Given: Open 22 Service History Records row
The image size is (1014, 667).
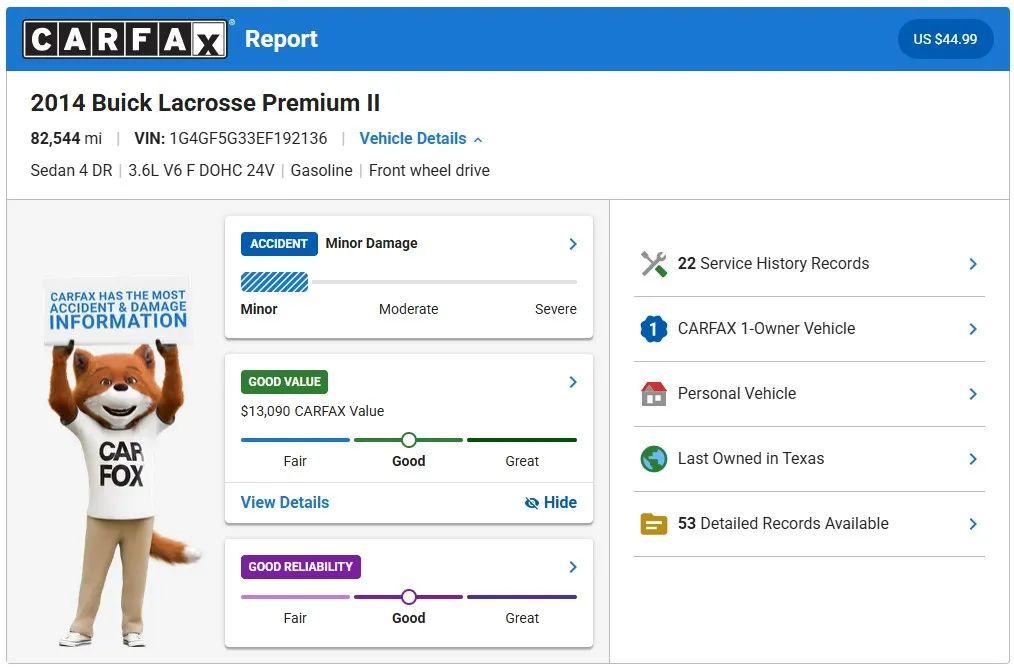Looking at the screenshot, I should 809,264.
